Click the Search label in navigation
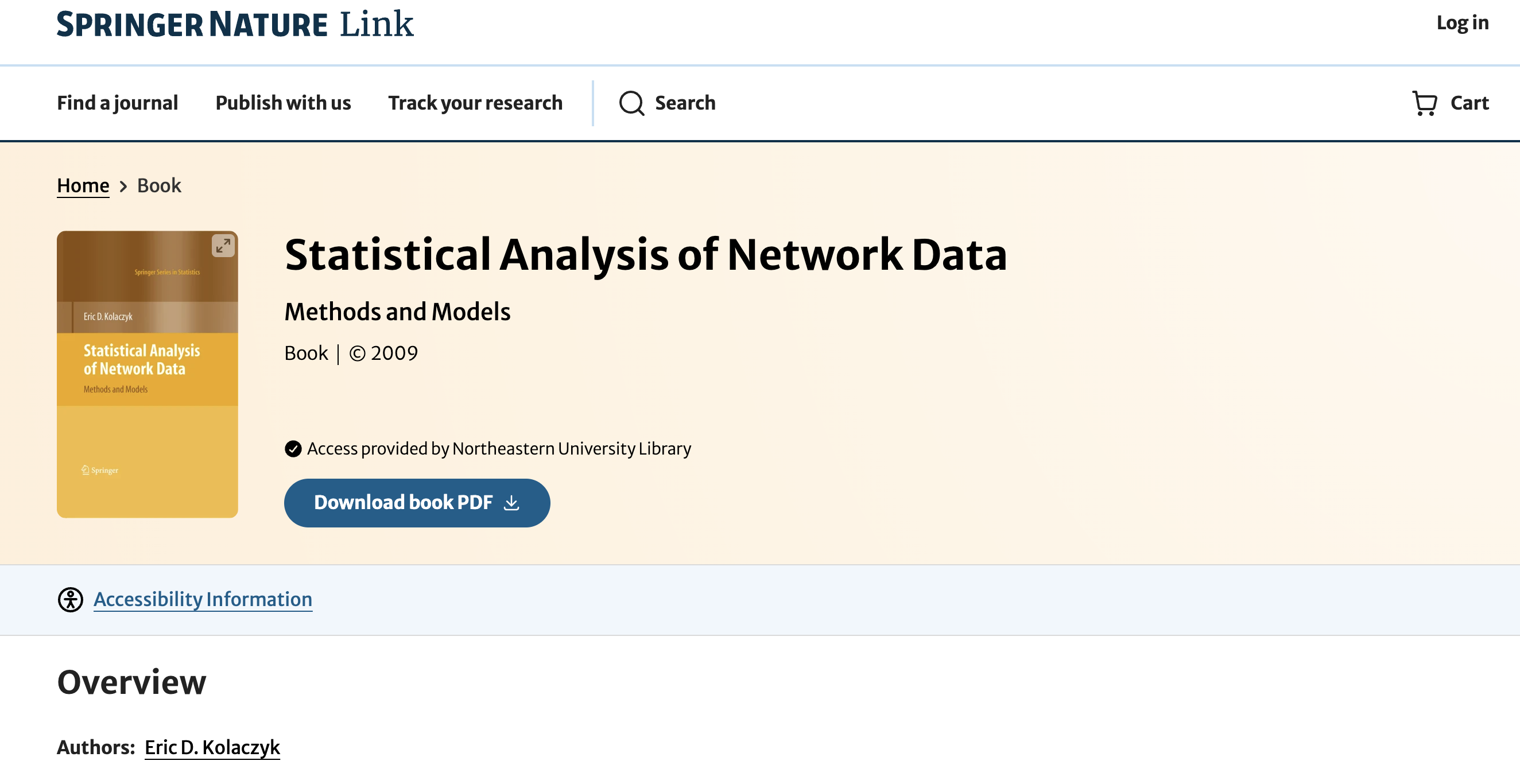1520x784 pixels. point(684,103)
